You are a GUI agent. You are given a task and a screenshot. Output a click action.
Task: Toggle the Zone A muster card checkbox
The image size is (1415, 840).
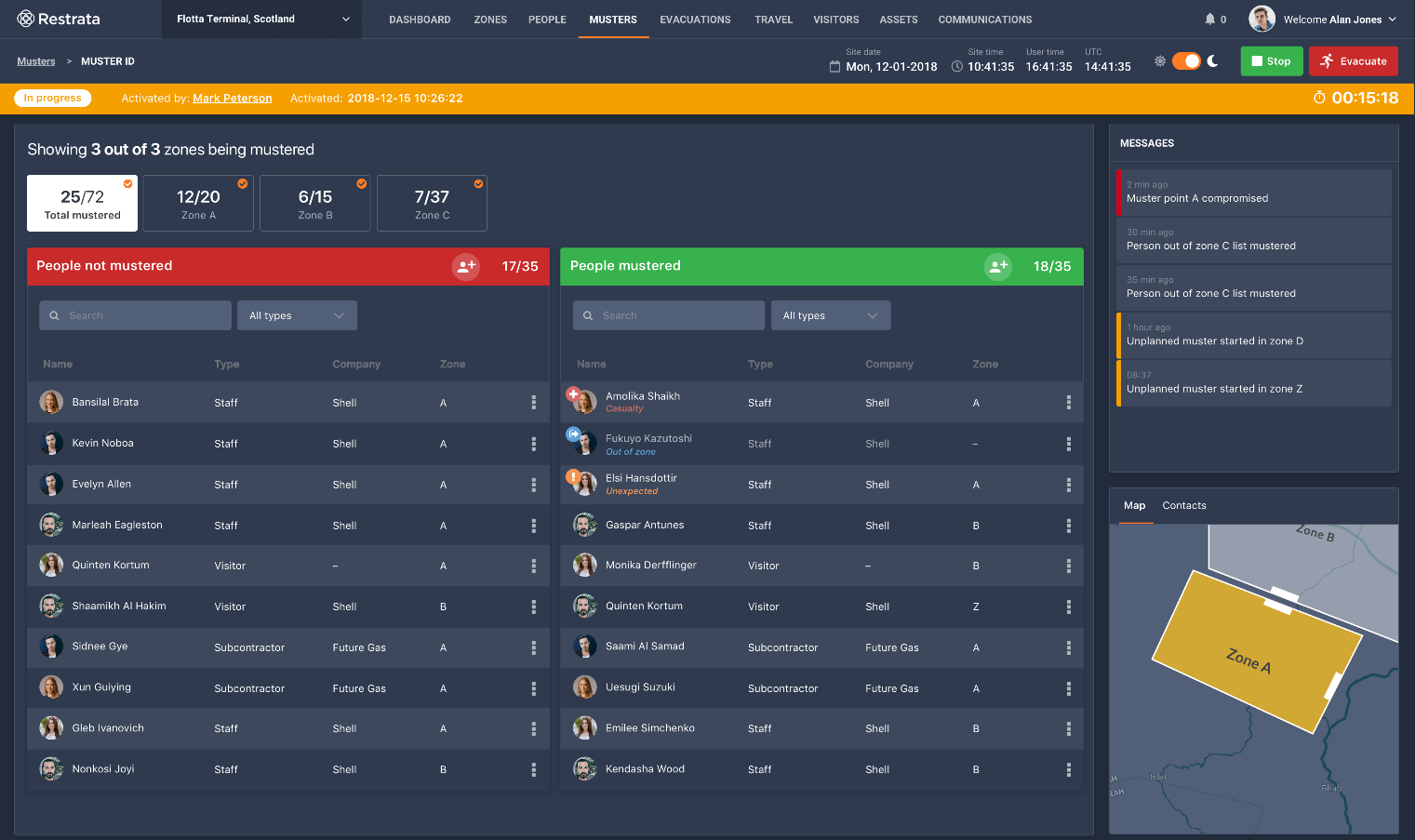click(243, 184)
